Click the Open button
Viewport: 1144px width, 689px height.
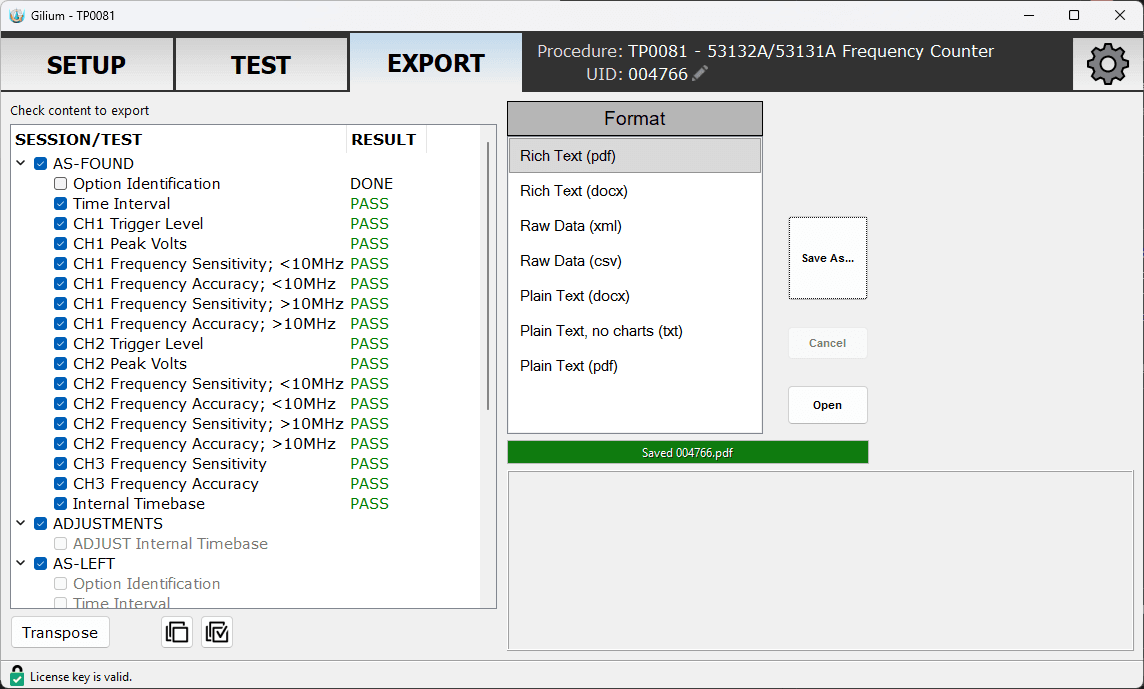click(827, 405)
